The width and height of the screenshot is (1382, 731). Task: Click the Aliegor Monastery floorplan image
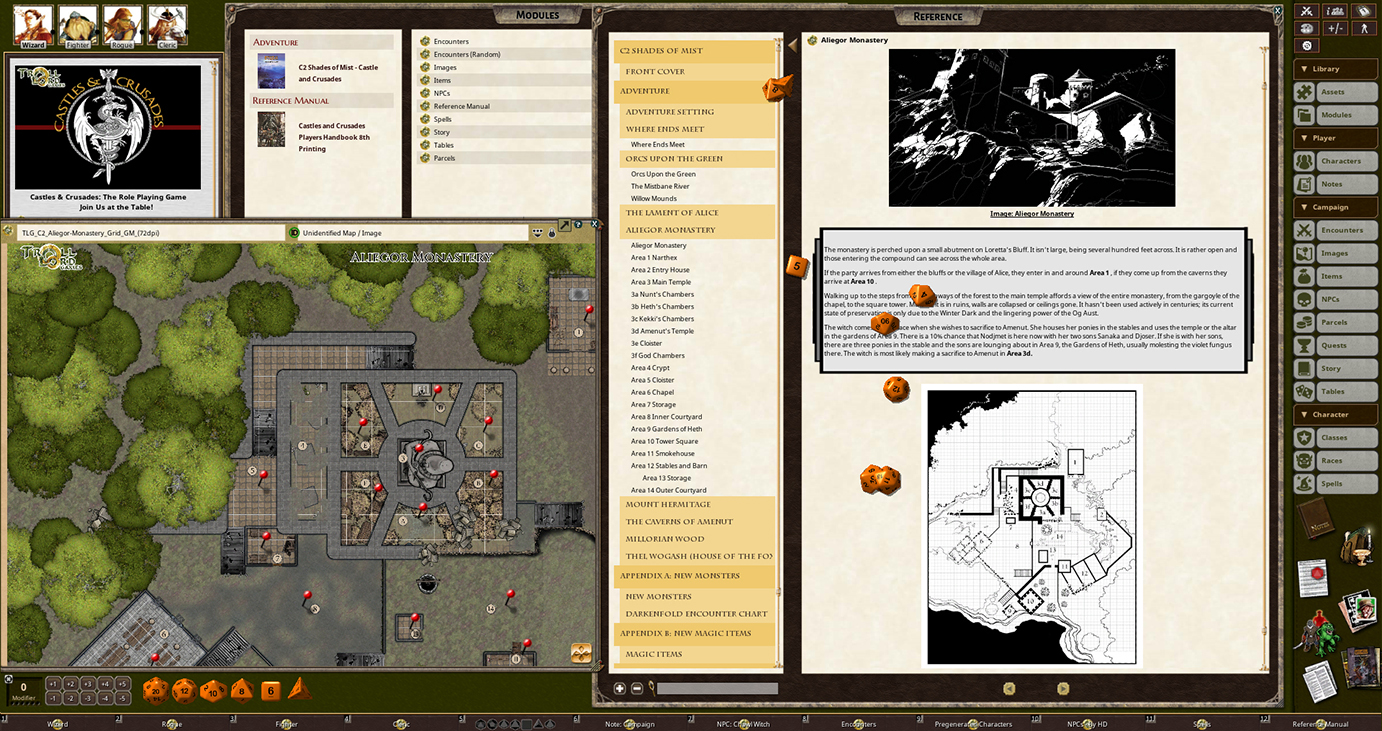coord(1034,527)
